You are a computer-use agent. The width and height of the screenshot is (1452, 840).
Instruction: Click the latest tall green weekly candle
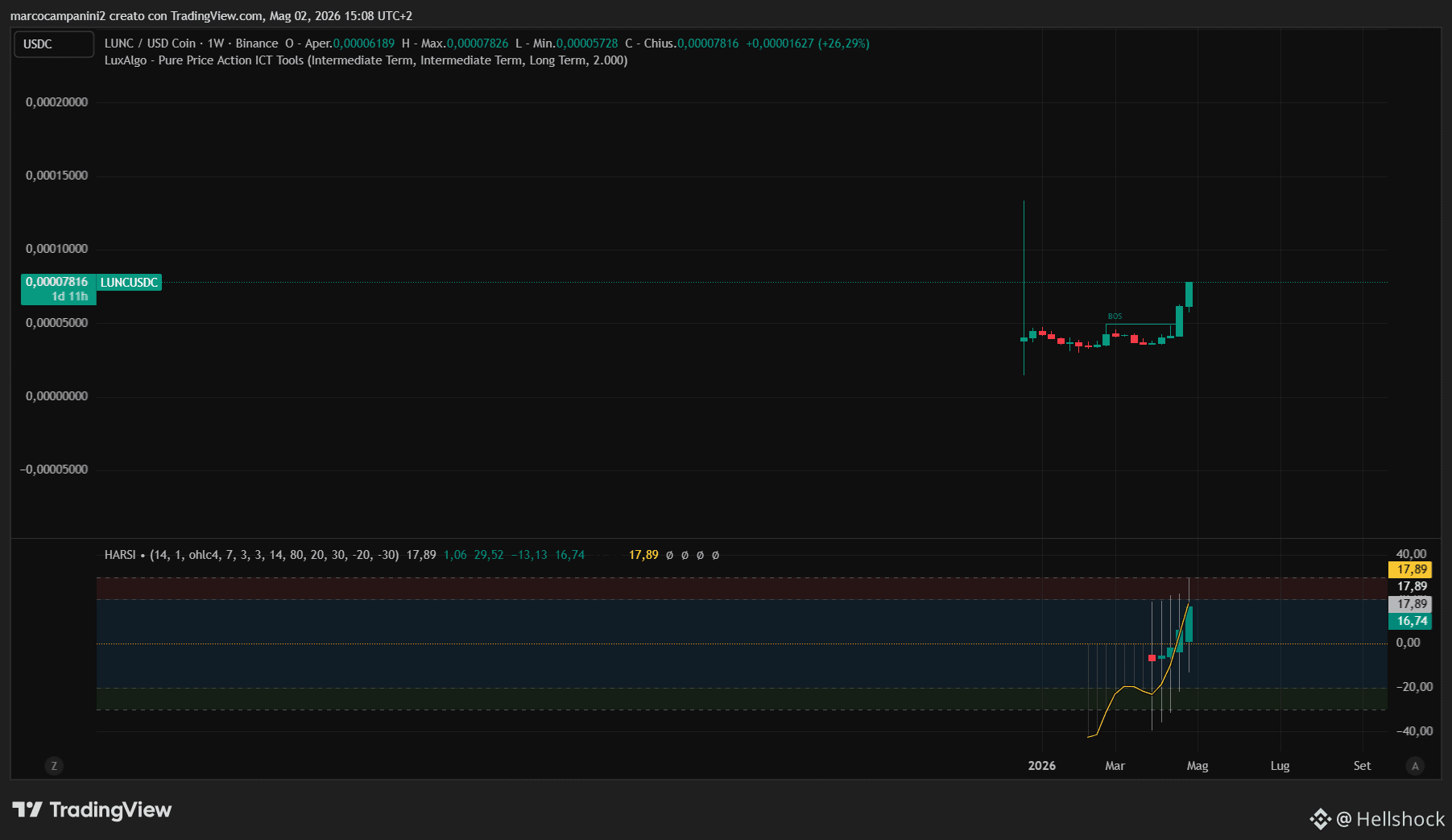pyautogui.click(x=1189, y=295)
